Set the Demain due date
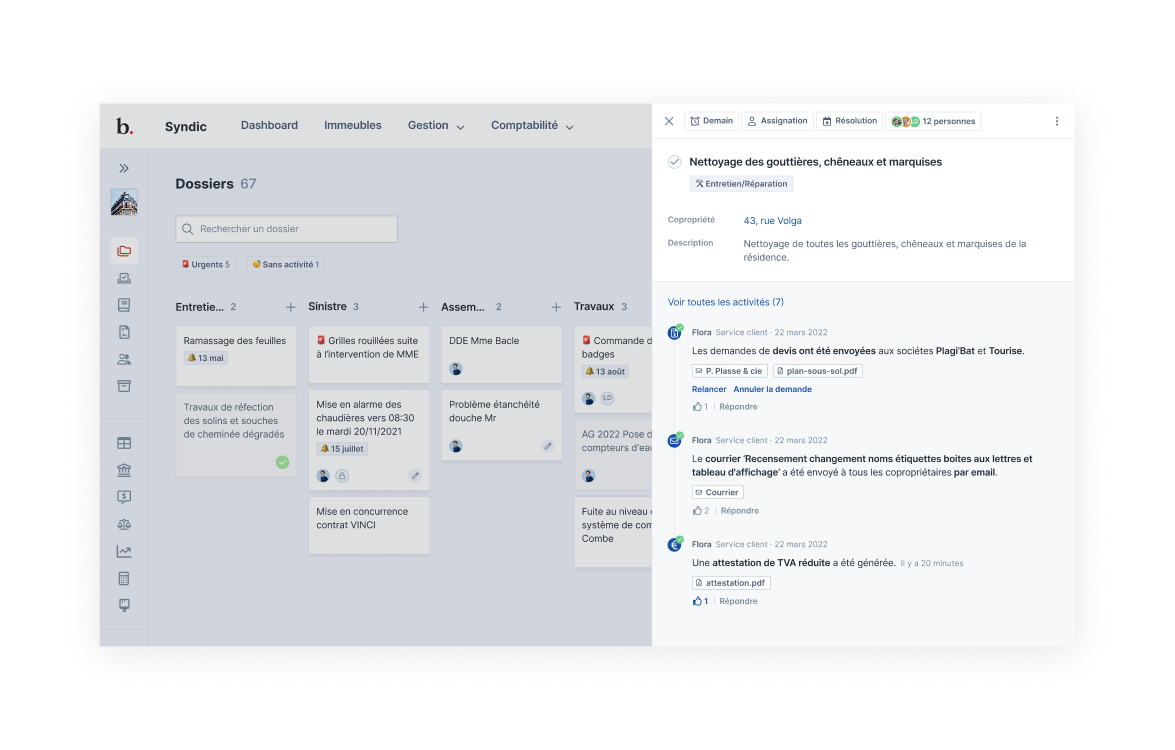This screenshot has width=1175, height=750. tap(711, 121)
